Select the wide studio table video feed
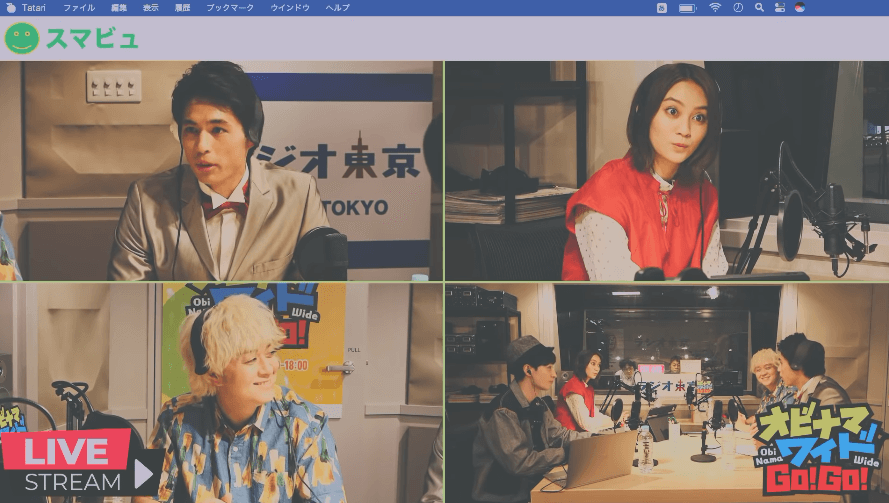889x503 pixels. tap(667, 393)
